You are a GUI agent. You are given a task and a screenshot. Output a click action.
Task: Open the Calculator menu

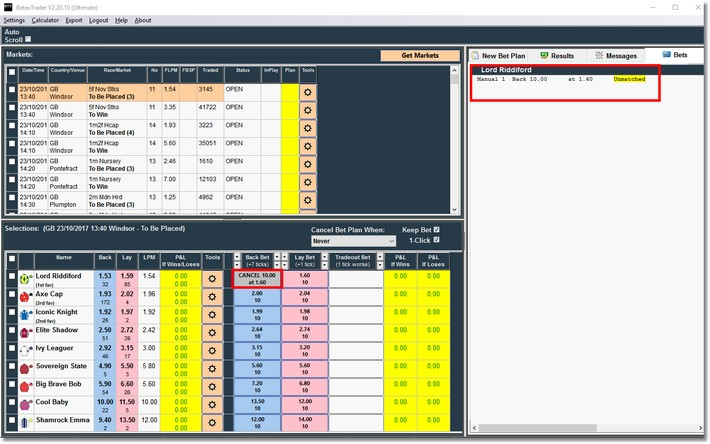click(45, 20)
